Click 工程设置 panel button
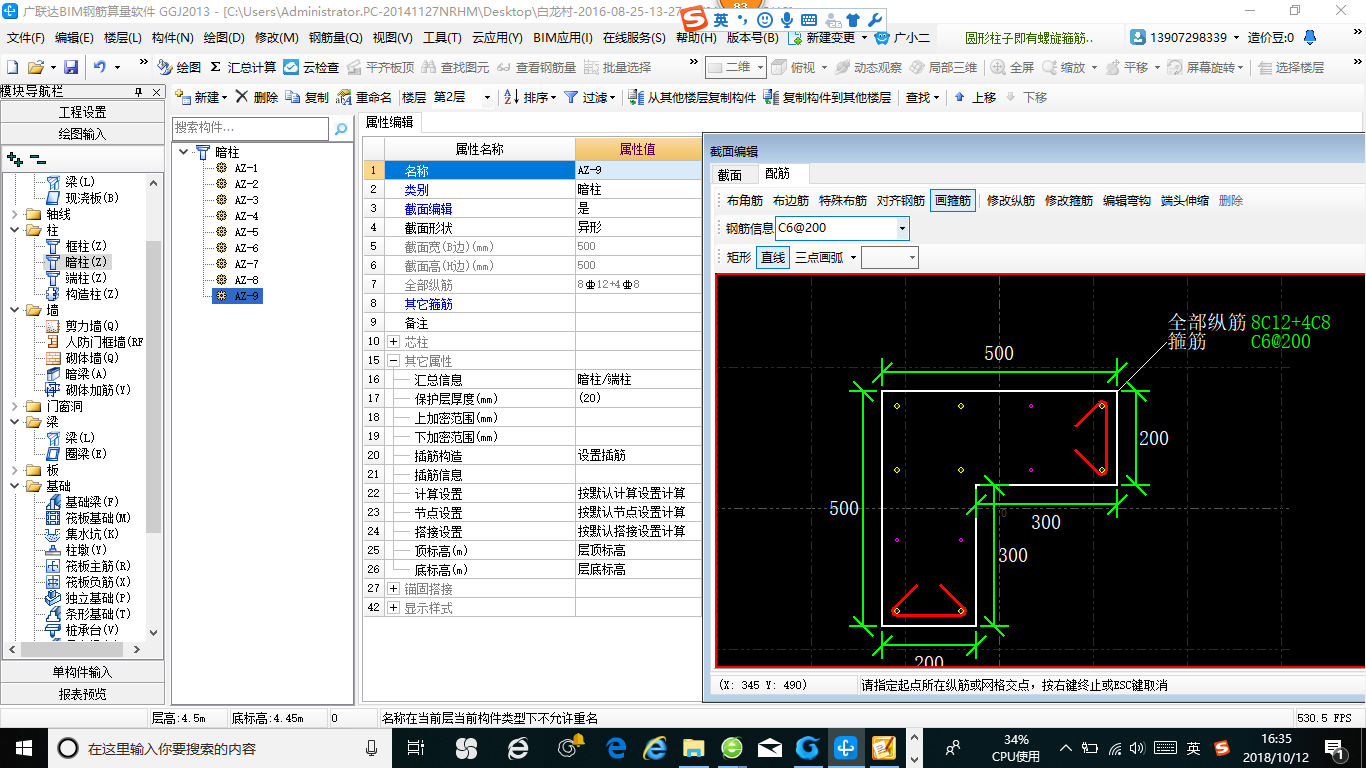This screenshot has width=1366, height=768. (x=82, y=112)
